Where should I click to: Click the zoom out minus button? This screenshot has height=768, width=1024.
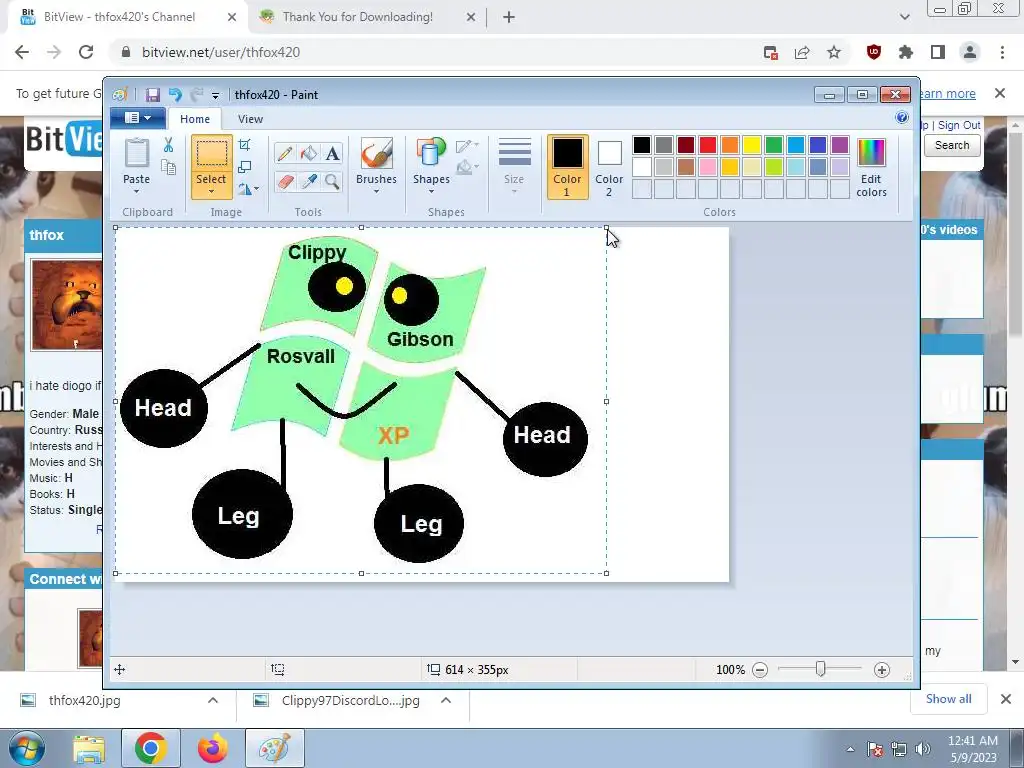[x=760, y=669]
